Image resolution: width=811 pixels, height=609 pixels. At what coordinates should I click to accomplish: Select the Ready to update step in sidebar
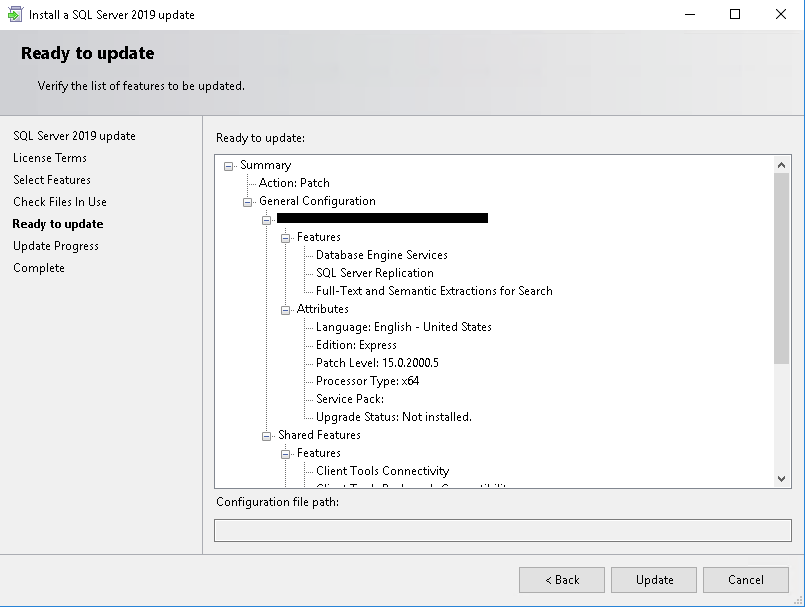point(58,224)
